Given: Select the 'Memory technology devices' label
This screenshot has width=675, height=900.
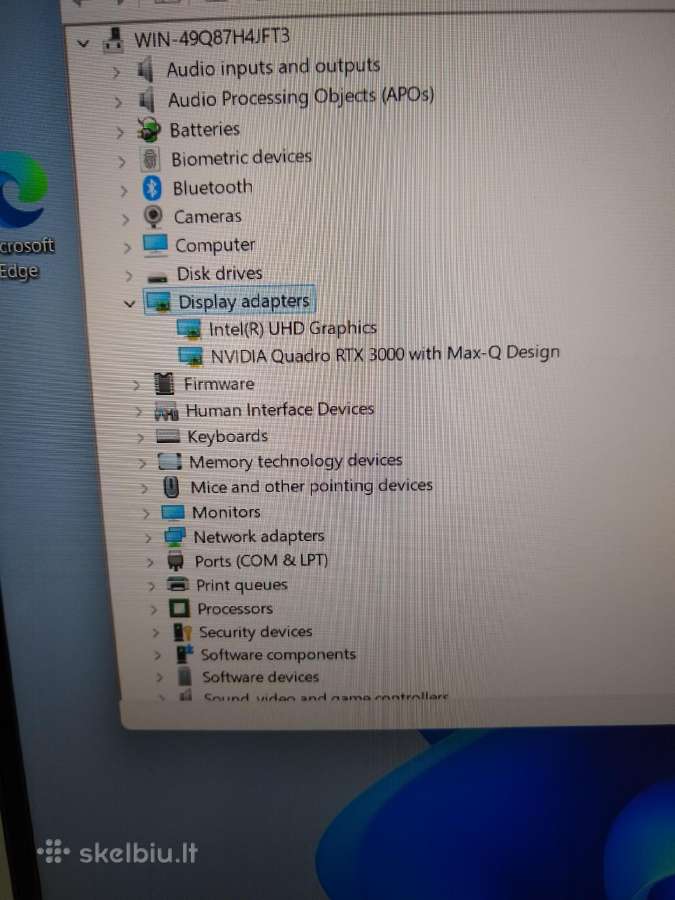Looking at the screenshot, I should (x=296, y=461).
